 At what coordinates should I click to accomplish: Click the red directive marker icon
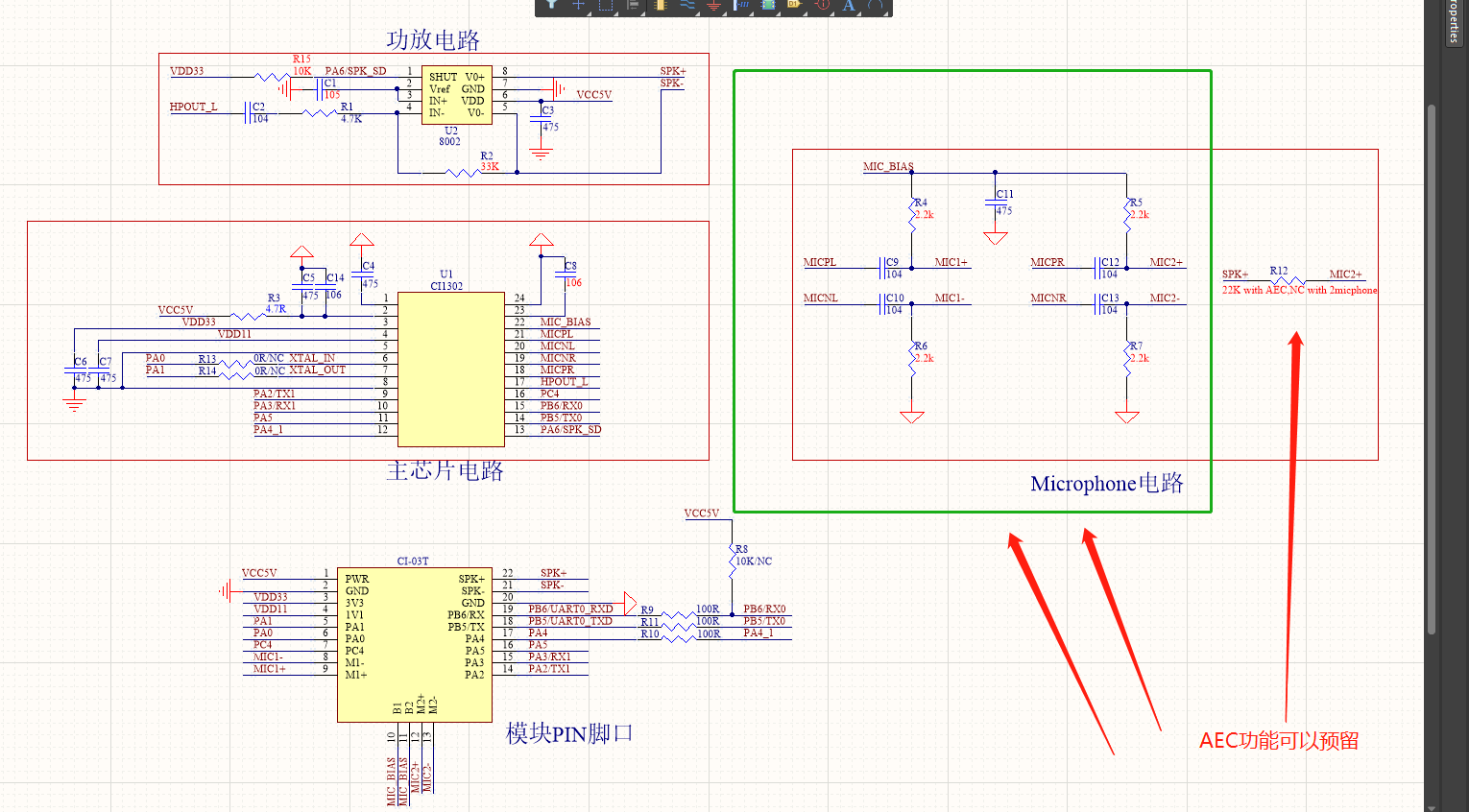click(823, 5)
